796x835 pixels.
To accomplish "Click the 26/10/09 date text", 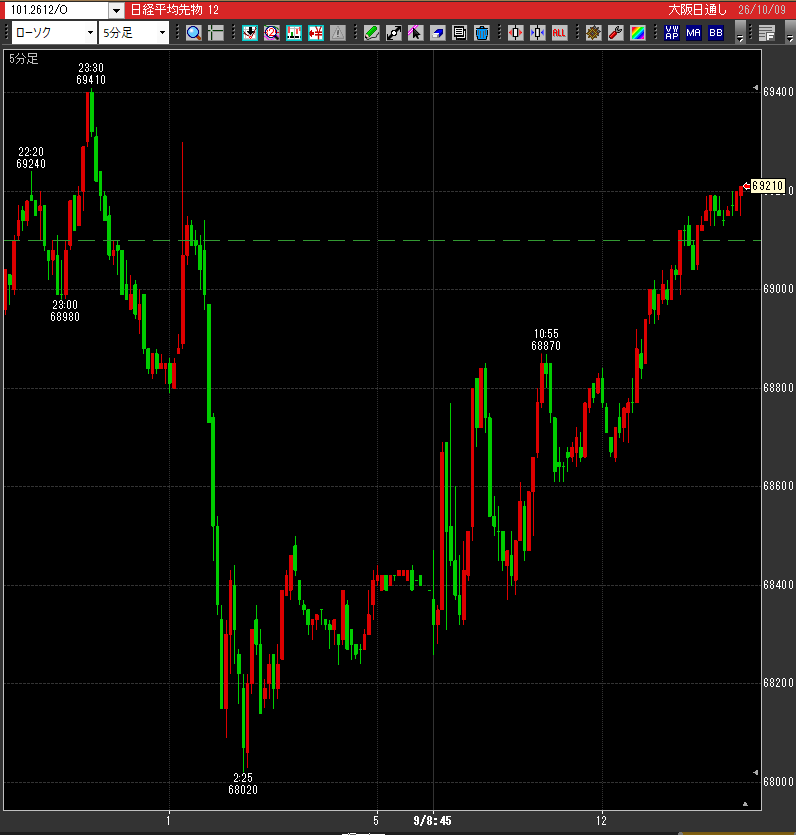I will (x=762, y=10).
